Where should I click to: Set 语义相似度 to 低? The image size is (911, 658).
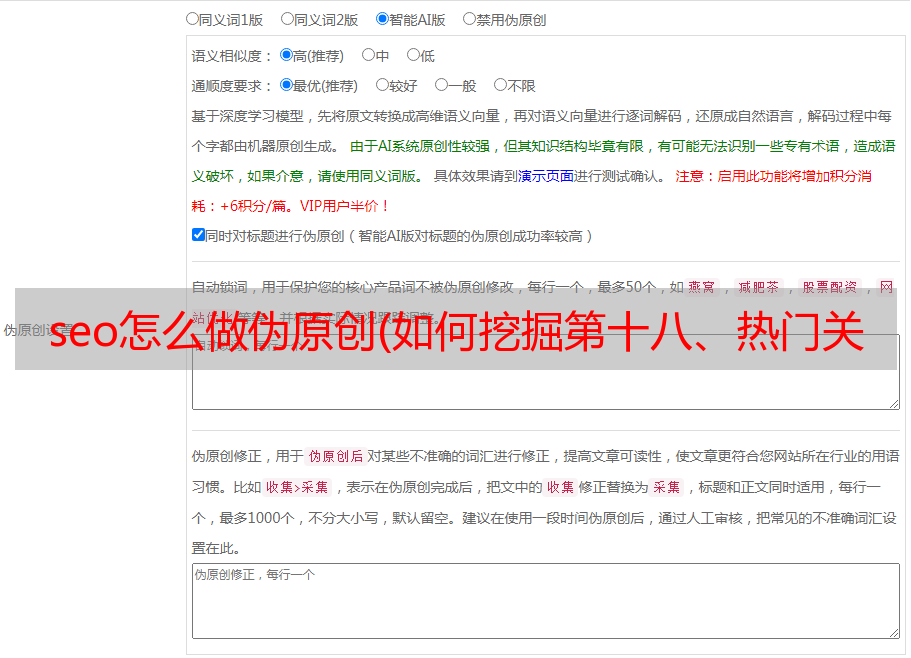pyautogui.click(x=413, y=55)
